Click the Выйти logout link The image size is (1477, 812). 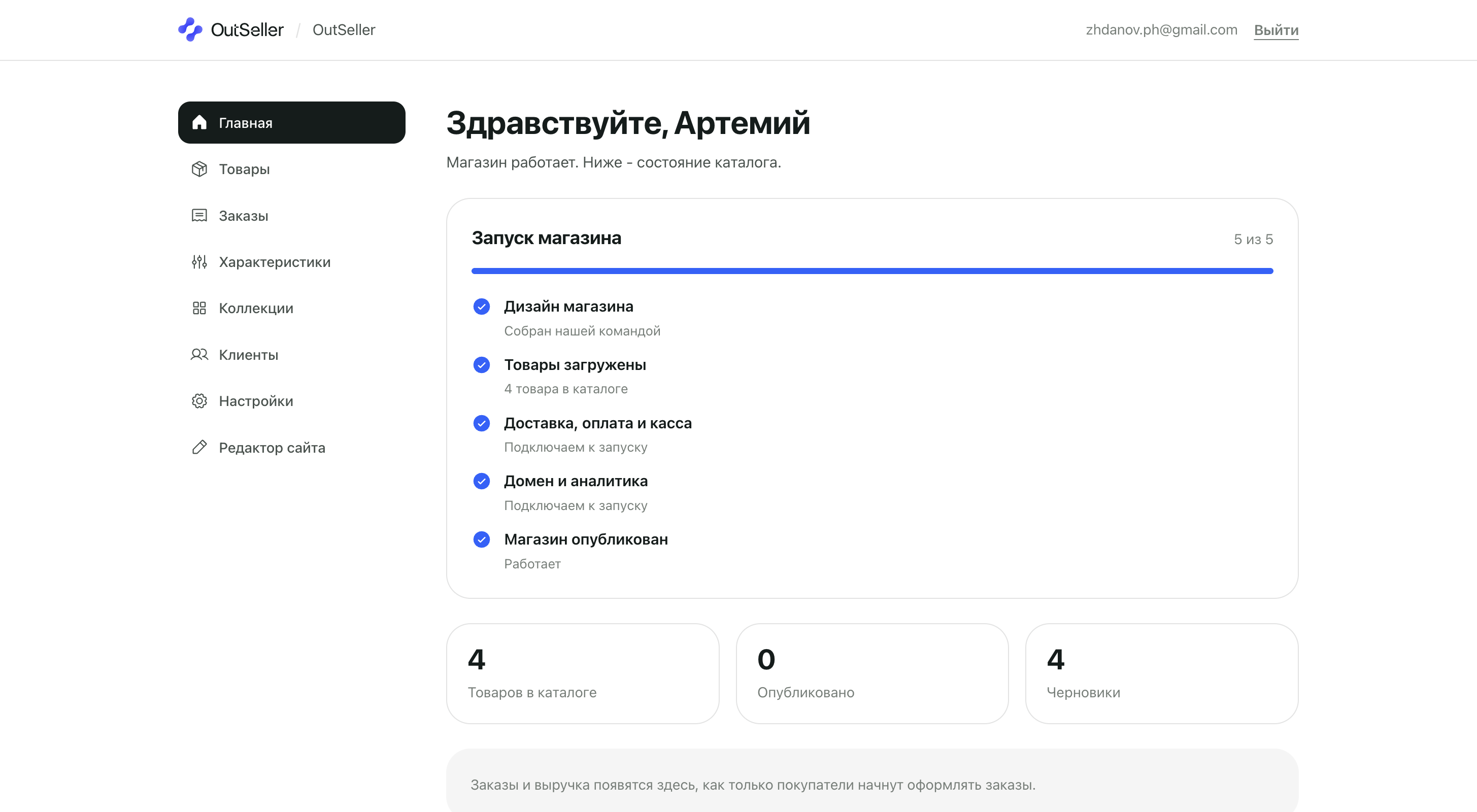coord(1275,30)
